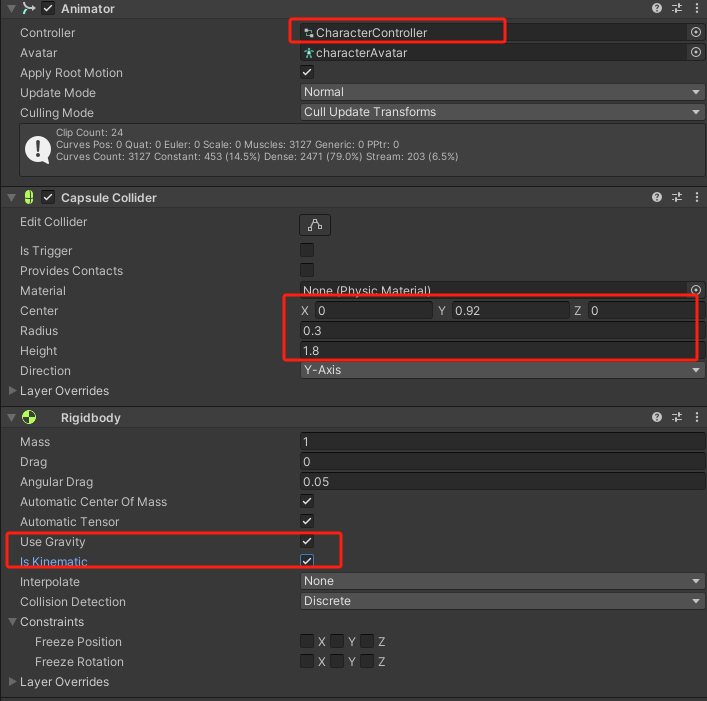
Task: Collapse the Constraints foldout
Action: pyautogui.click(x=12, y=622)
